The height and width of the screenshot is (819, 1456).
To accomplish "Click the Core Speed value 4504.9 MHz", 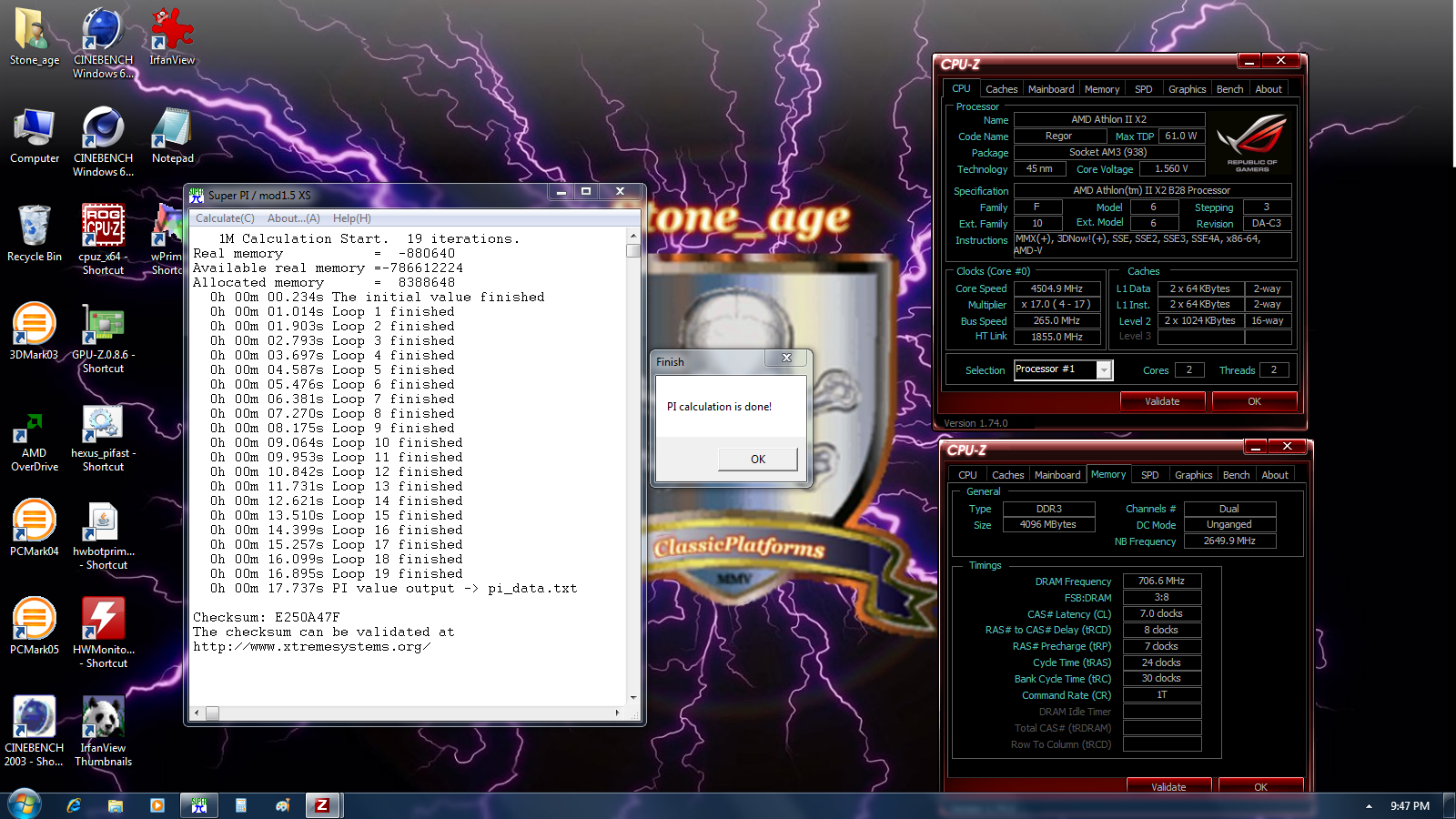I will pos(1057,288).
